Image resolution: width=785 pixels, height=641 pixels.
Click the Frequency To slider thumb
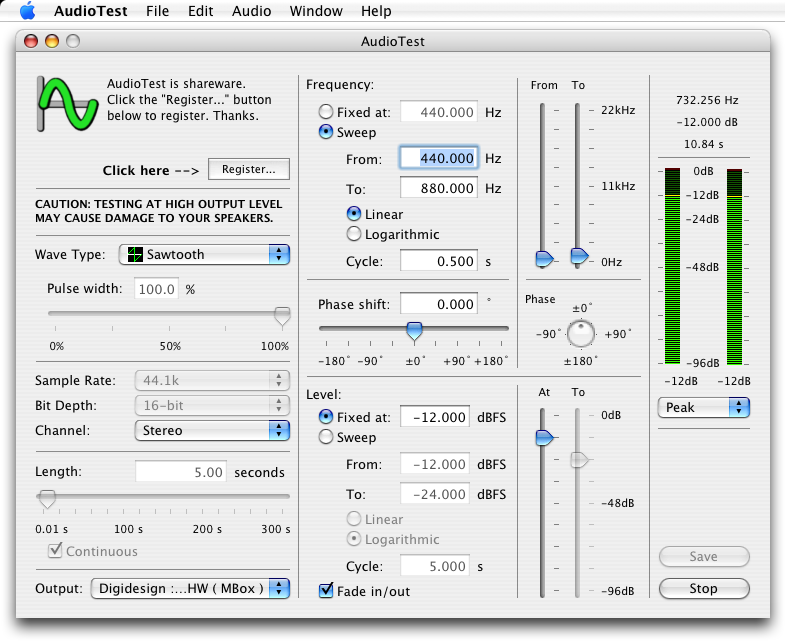point(579,257)
